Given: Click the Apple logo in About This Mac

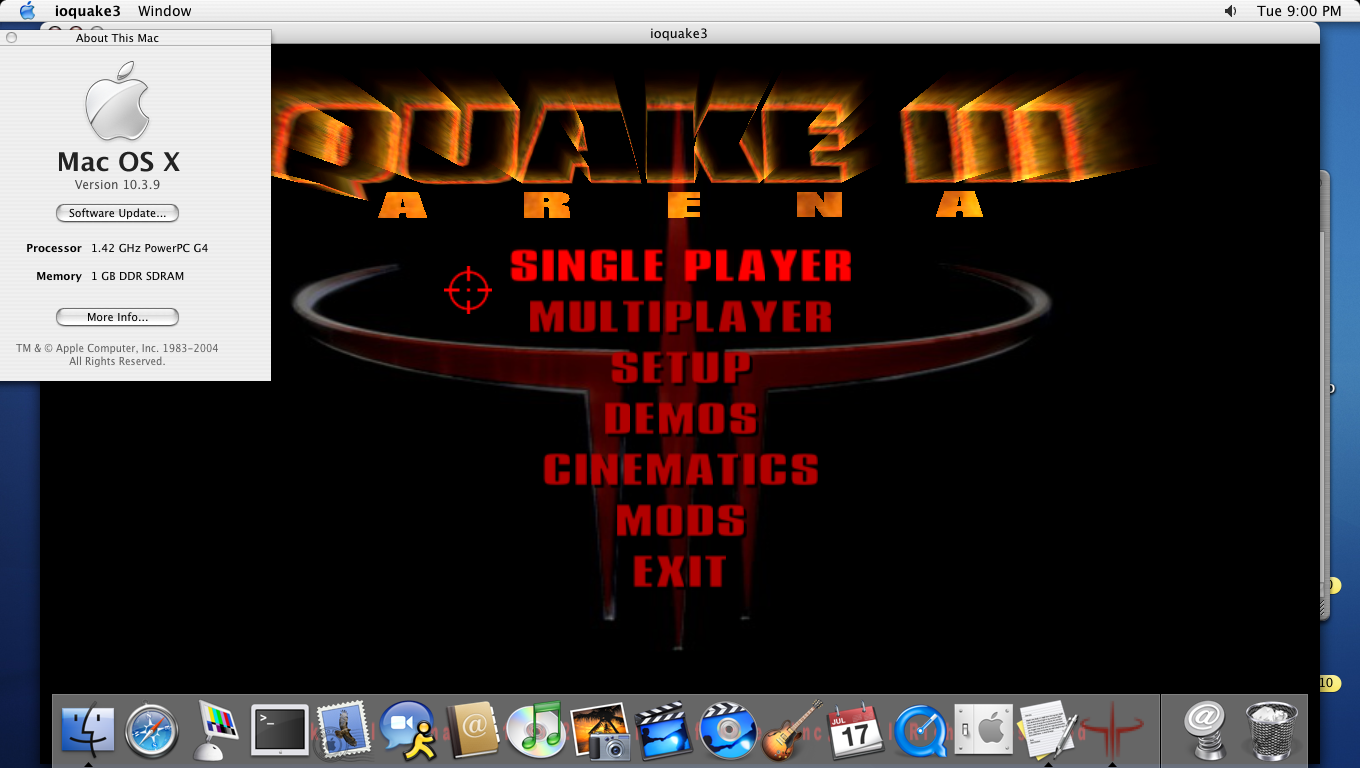Looking at the screenshot, I should pos(118,100).
